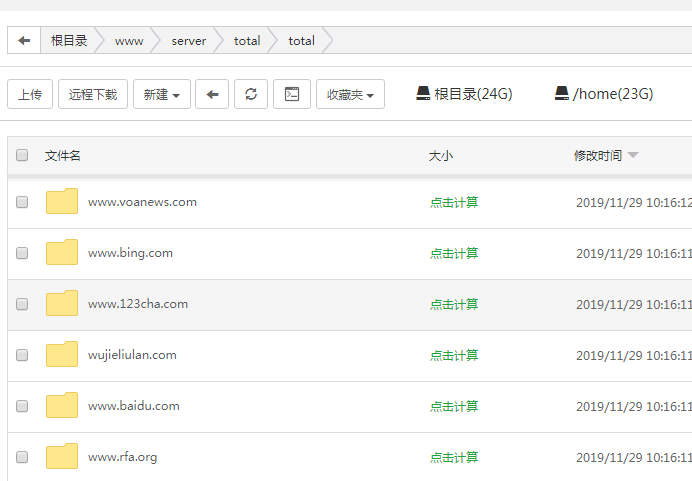Click modified time of www.voanews.com
Screen dimensions: 692x481
coord(634,203)
